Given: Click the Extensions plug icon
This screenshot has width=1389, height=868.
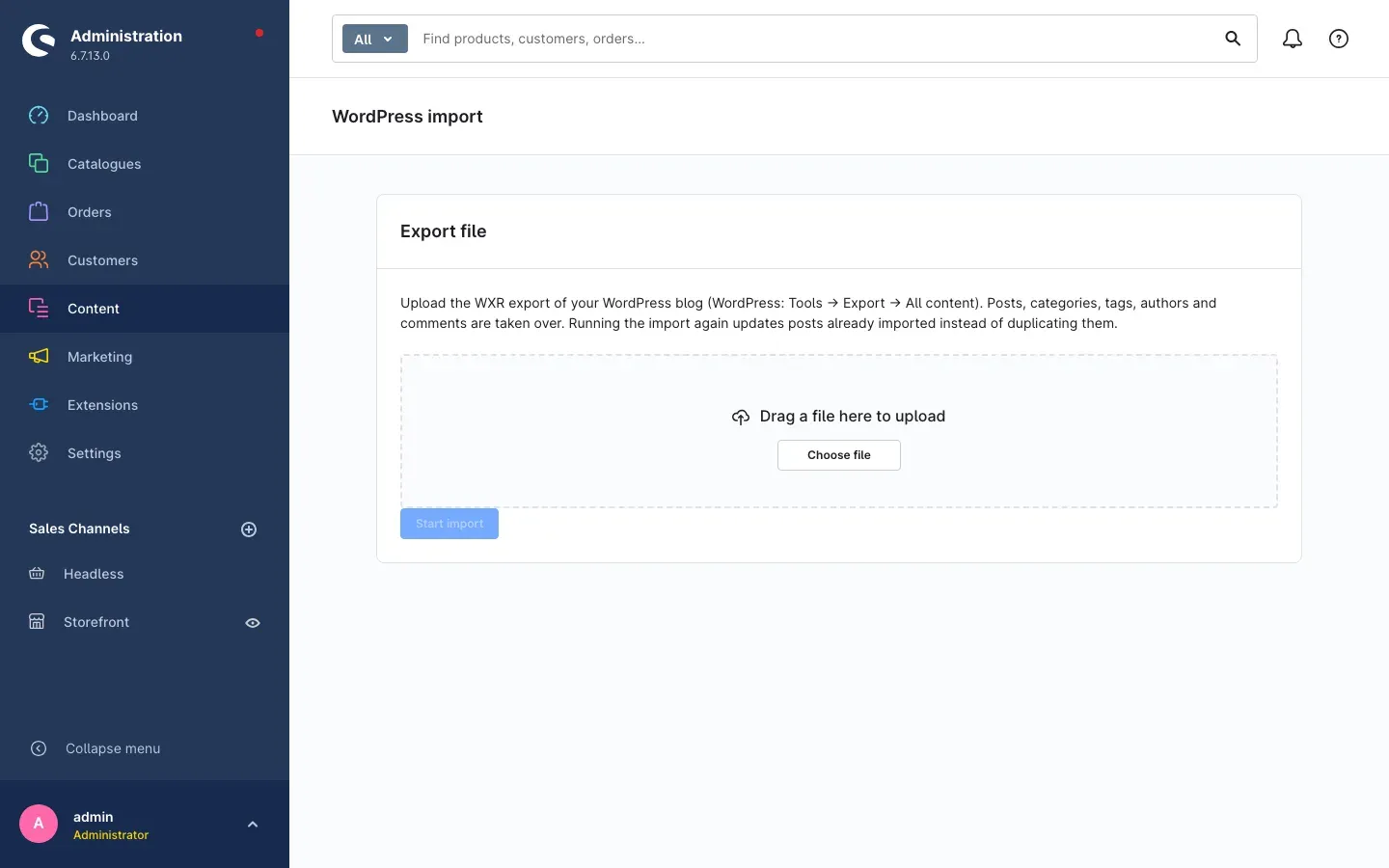Looking at the screenshot, I should 39,405.
